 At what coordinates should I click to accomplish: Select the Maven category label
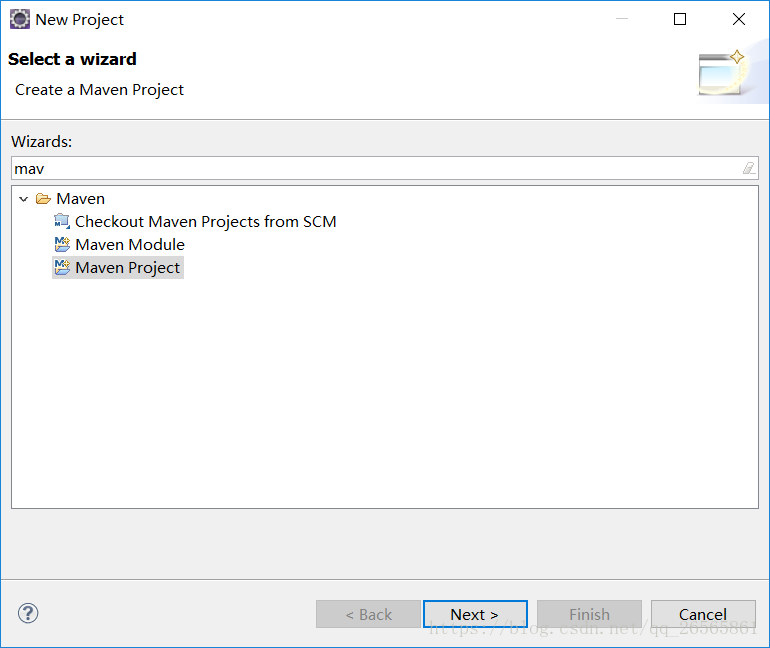click(x=81, y=199)
